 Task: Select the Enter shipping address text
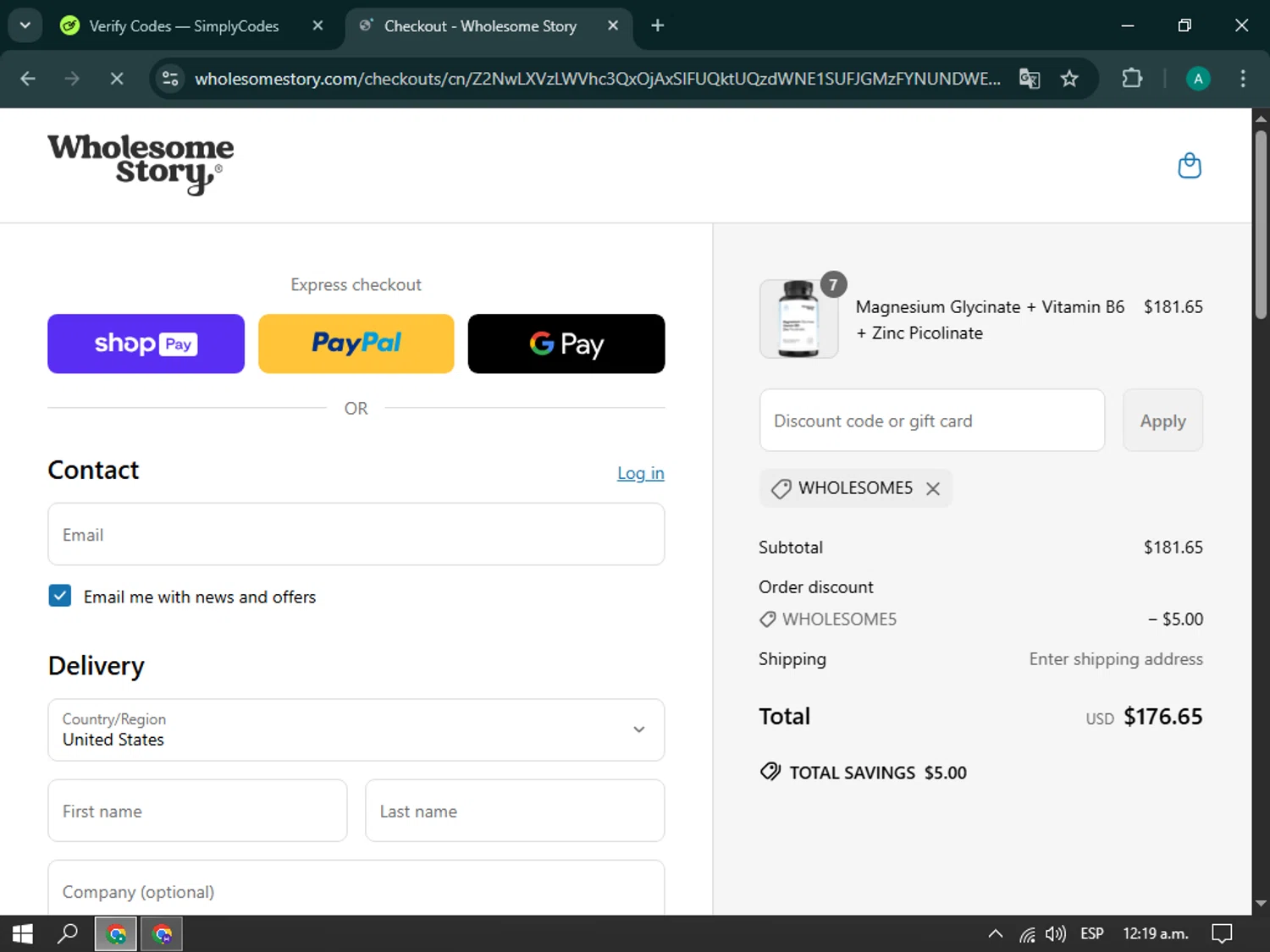[1116, 659]
